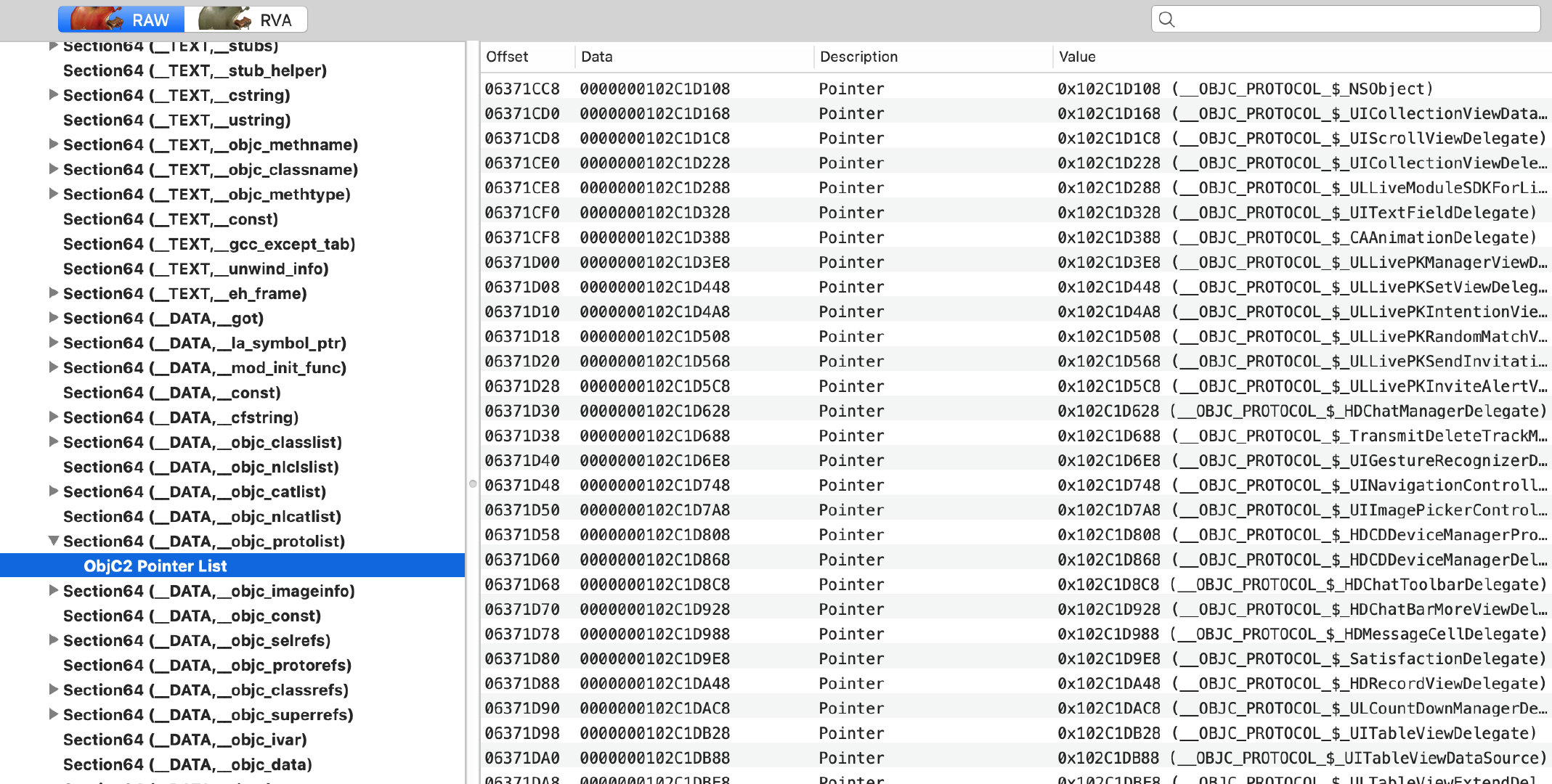Switch to RAW address mode

coord(121,20)
